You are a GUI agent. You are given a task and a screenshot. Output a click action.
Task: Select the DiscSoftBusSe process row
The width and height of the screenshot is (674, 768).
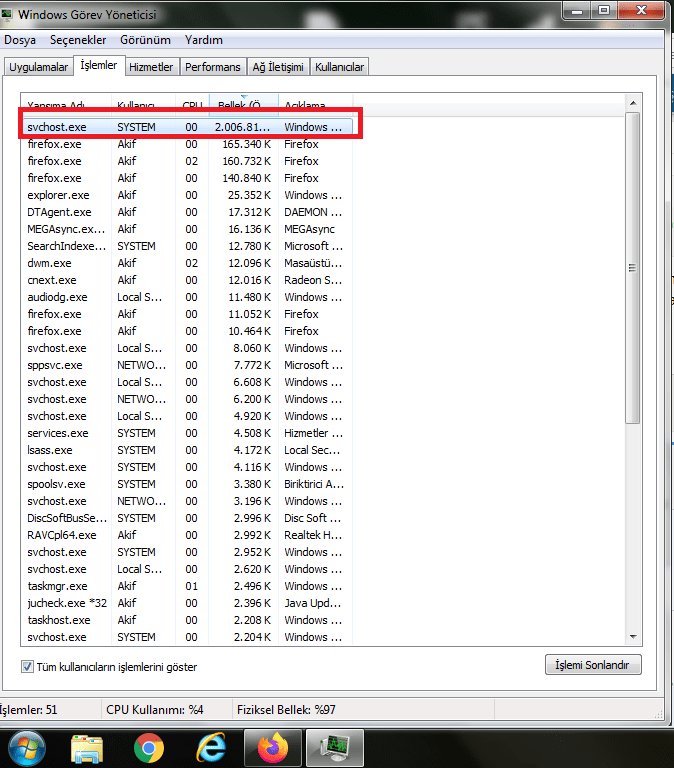[x=187, y=518]
